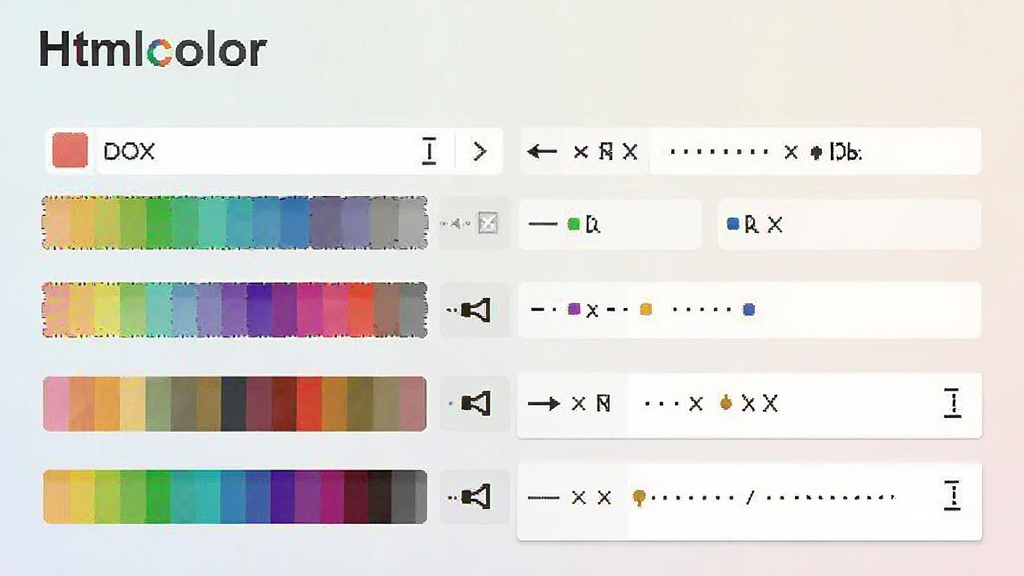1024x576 pixels.
Task: Click the orange square in third row
Action: 646,310
